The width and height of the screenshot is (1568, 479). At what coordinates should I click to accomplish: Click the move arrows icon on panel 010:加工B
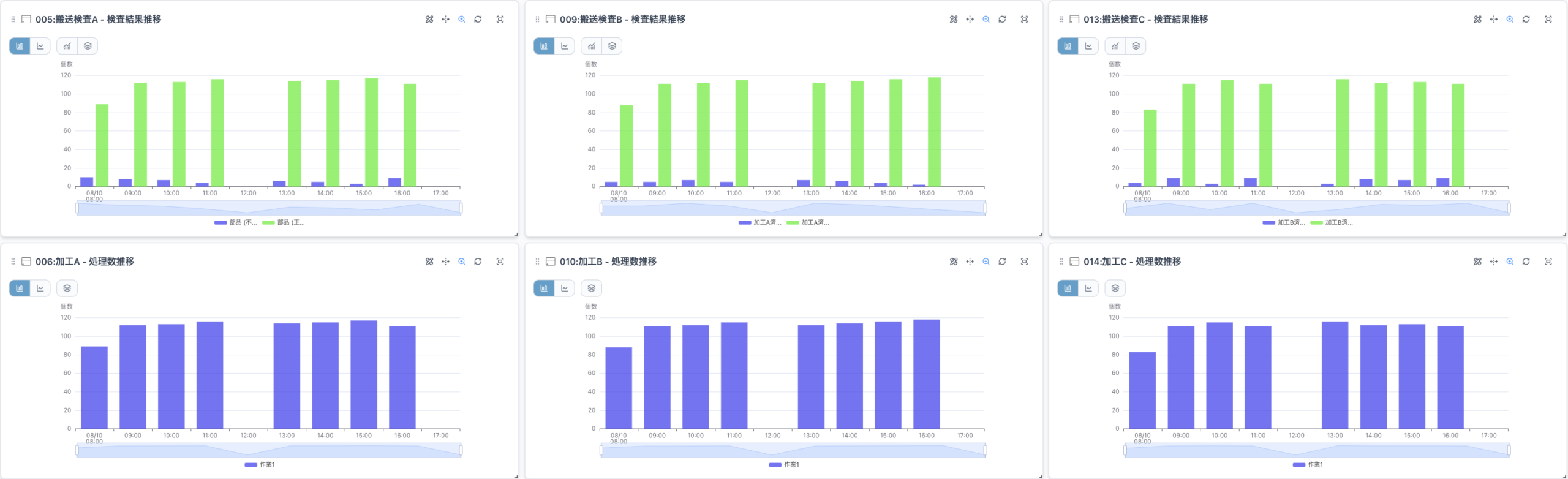pyautogui.click(x=970, y=262)
